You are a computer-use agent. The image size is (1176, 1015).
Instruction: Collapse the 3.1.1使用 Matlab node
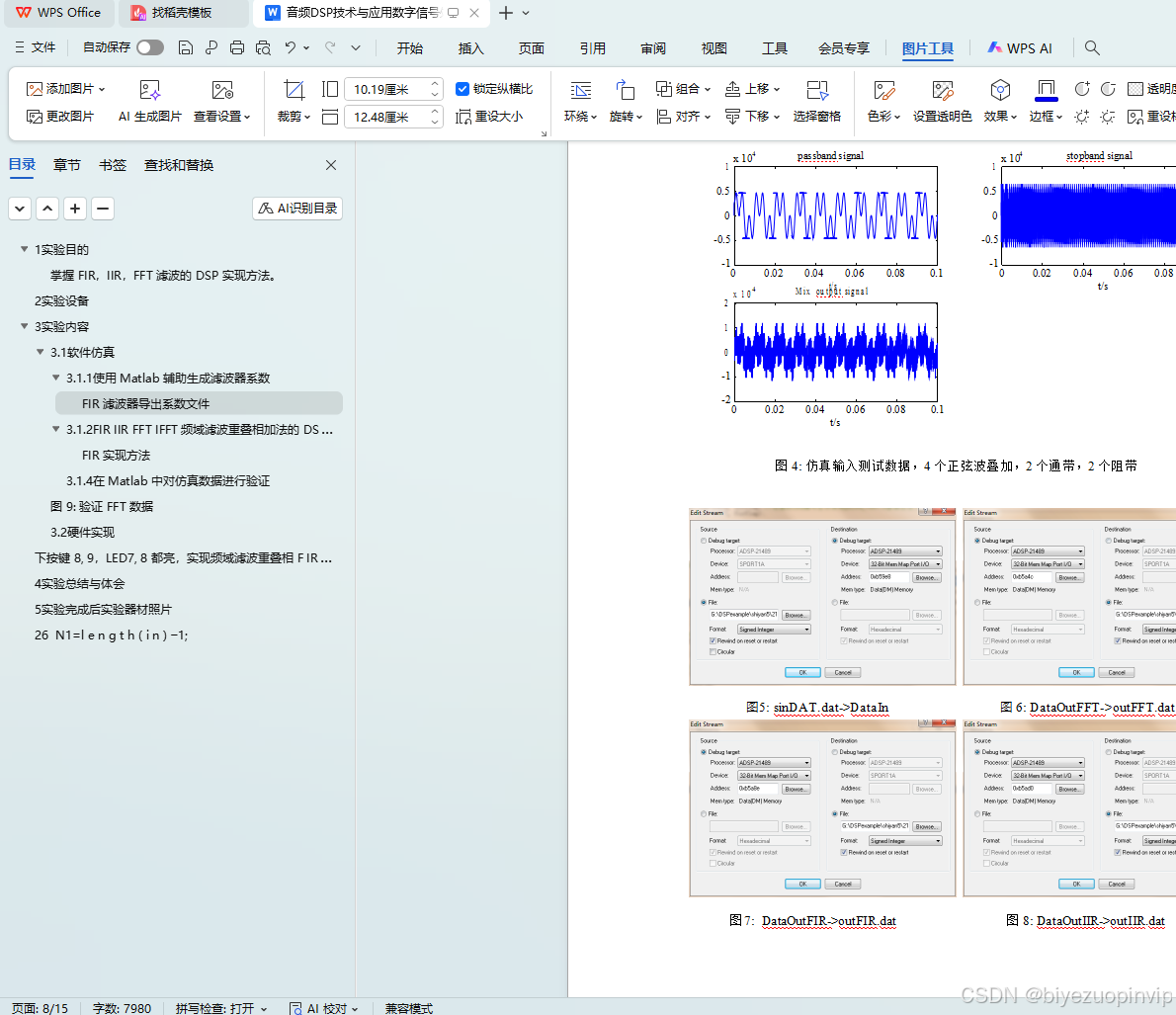click(x=55, y=378)
